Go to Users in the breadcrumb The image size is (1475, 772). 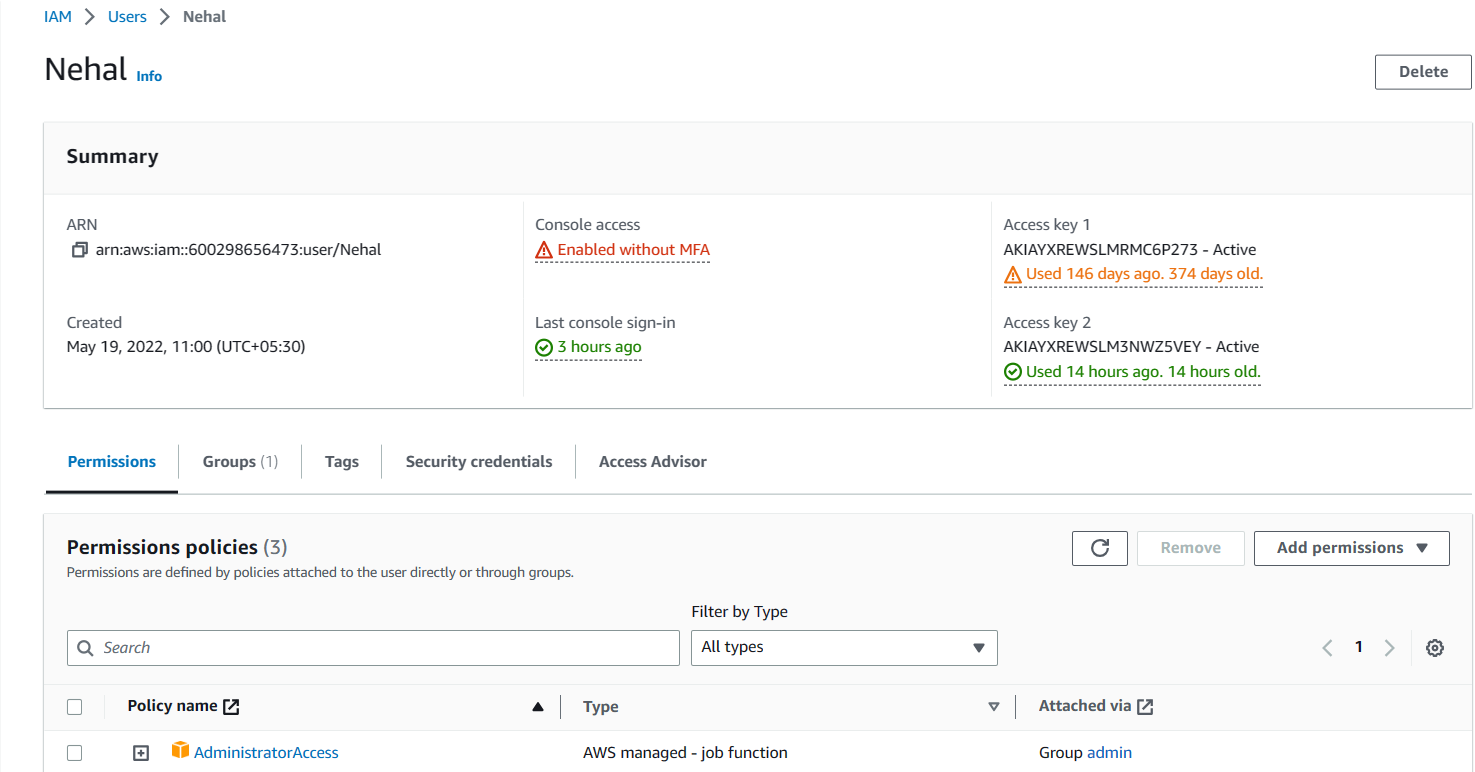(x=127, y=17)
